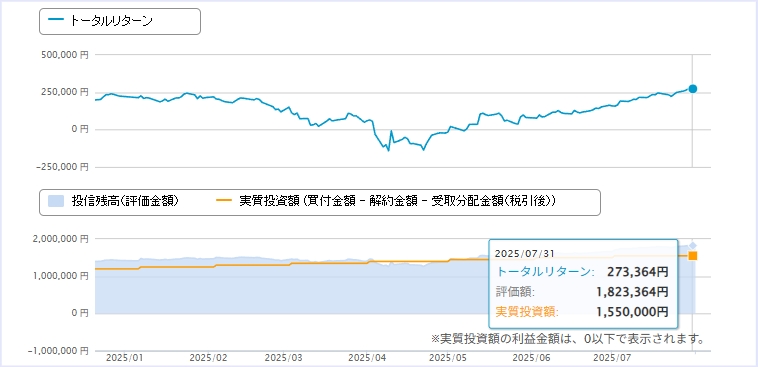Click the tooltip label トータルリターン:
The image size is (758, 367).
tap(545, 272)
